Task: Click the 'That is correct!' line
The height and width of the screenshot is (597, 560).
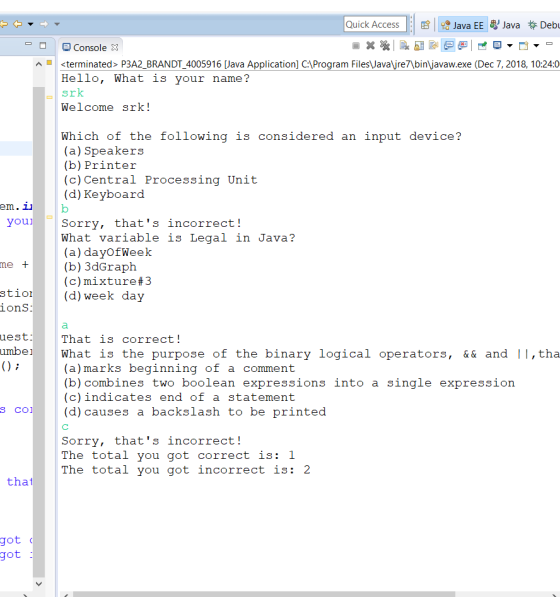Action: click(121, 339)
